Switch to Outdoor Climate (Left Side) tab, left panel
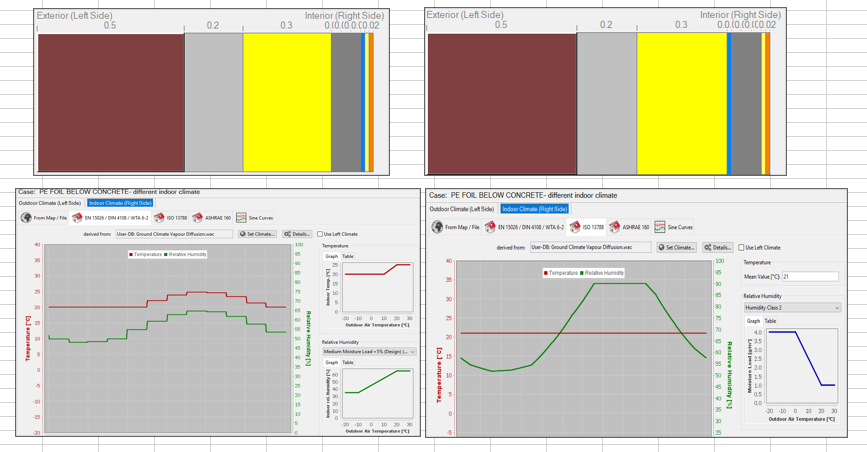The width and height of the screenshot is (867, 452). tap(50, 203)
